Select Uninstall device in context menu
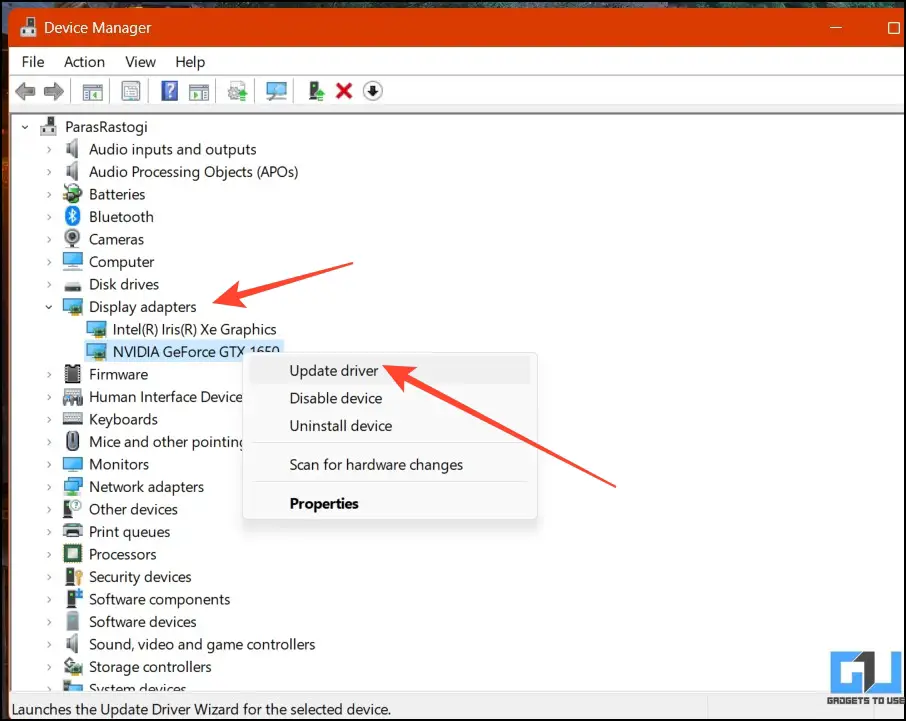Screen dimensions: 906x721 coord(390,426)
